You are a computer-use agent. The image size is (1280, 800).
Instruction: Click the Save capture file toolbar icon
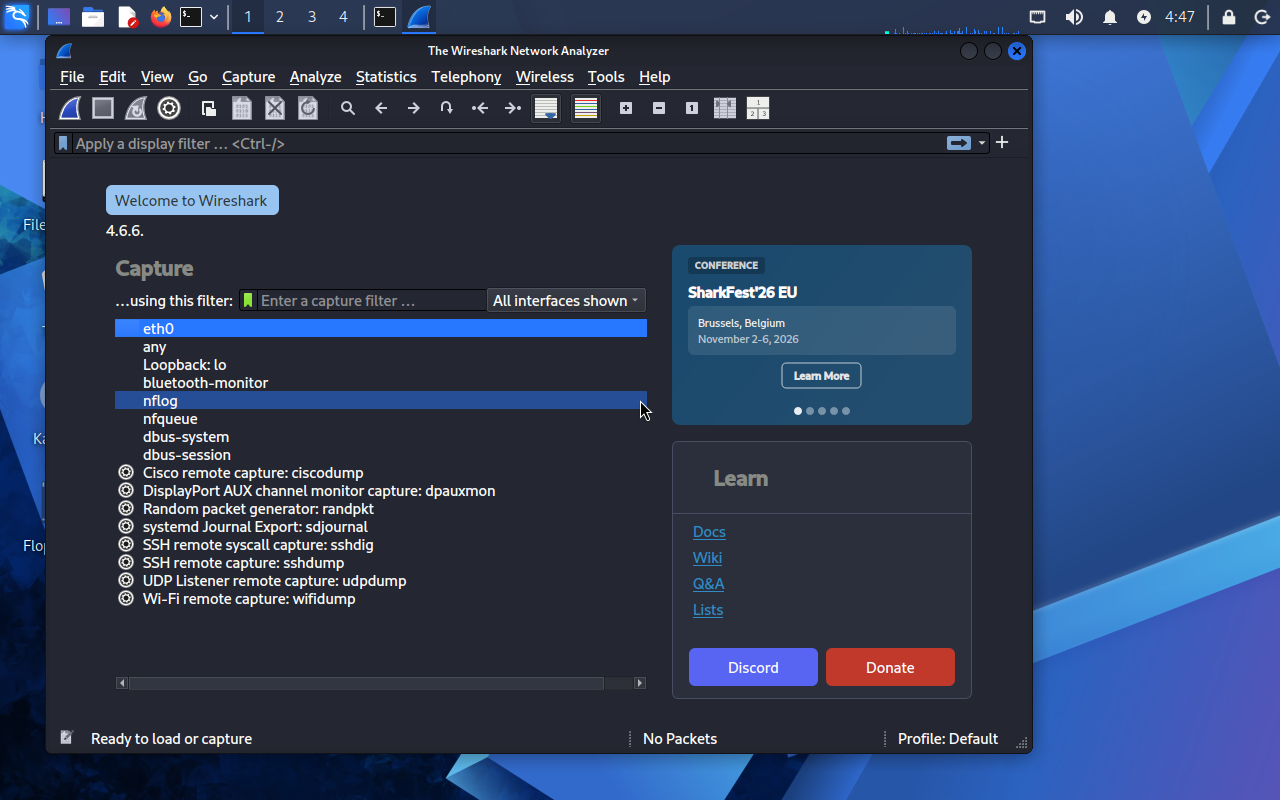click(242, 108)
